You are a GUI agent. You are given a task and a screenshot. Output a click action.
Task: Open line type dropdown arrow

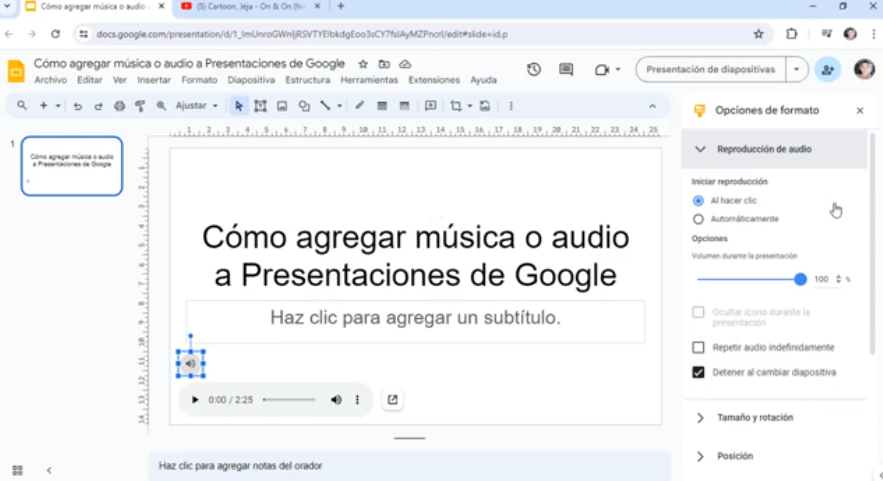pos(340,106)
